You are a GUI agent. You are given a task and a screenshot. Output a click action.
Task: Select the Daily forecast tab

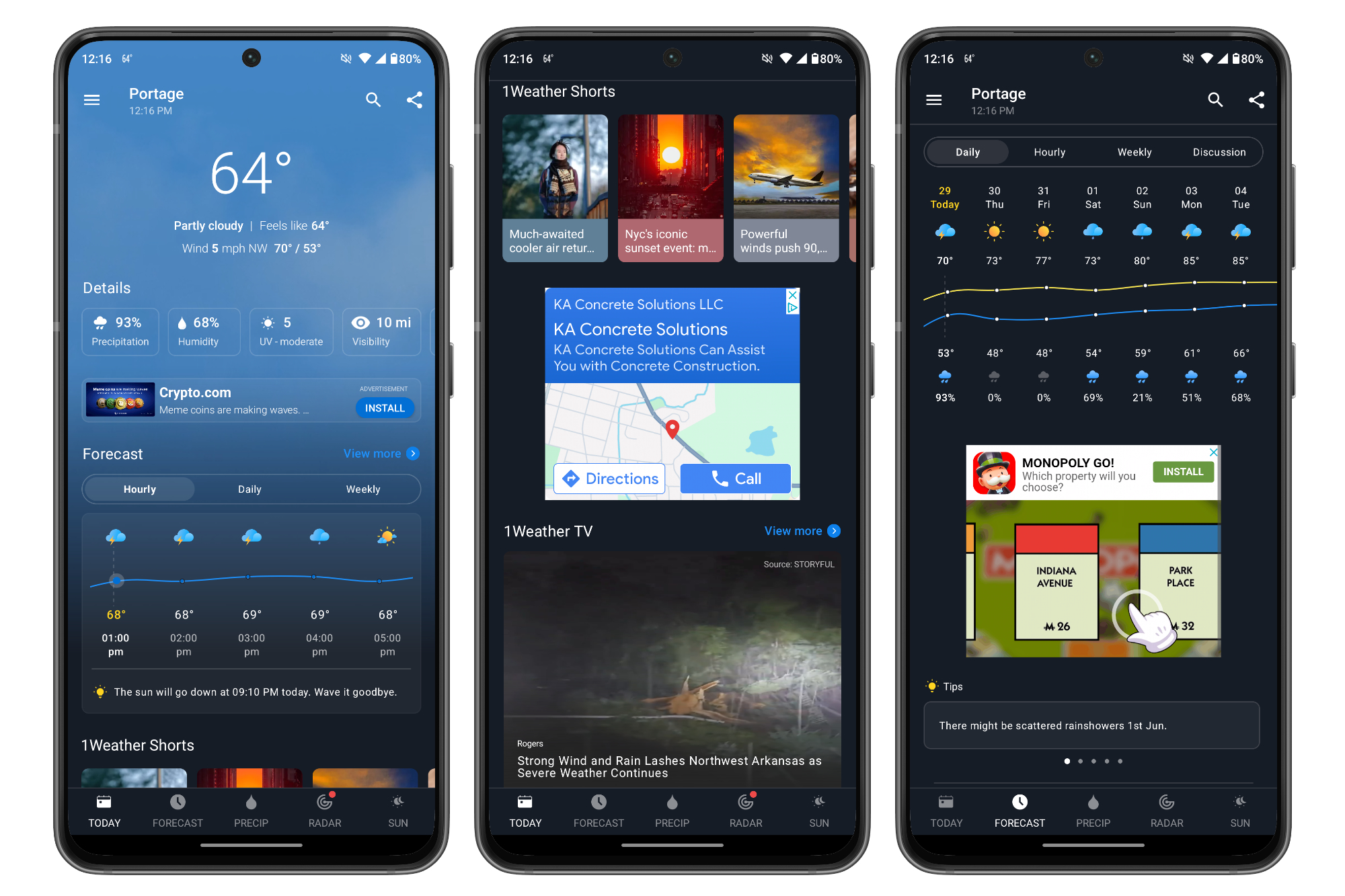(x=248, y=489)
